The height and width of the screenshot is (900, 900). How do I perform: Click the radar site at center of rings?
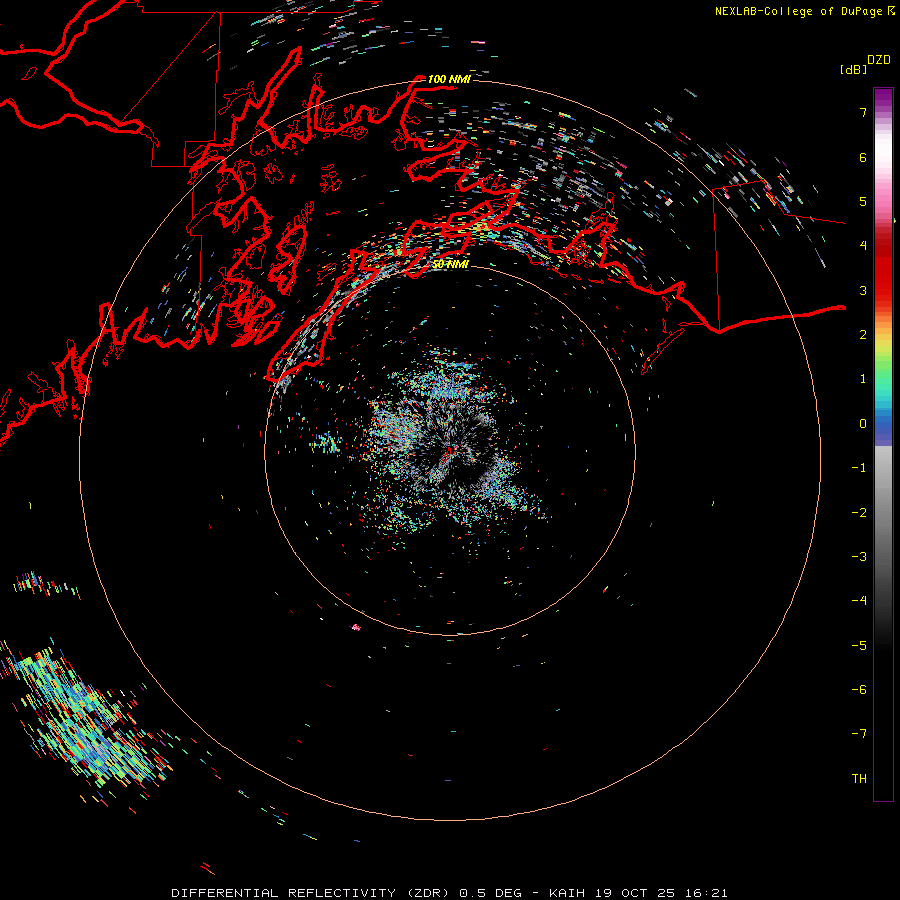449,451
